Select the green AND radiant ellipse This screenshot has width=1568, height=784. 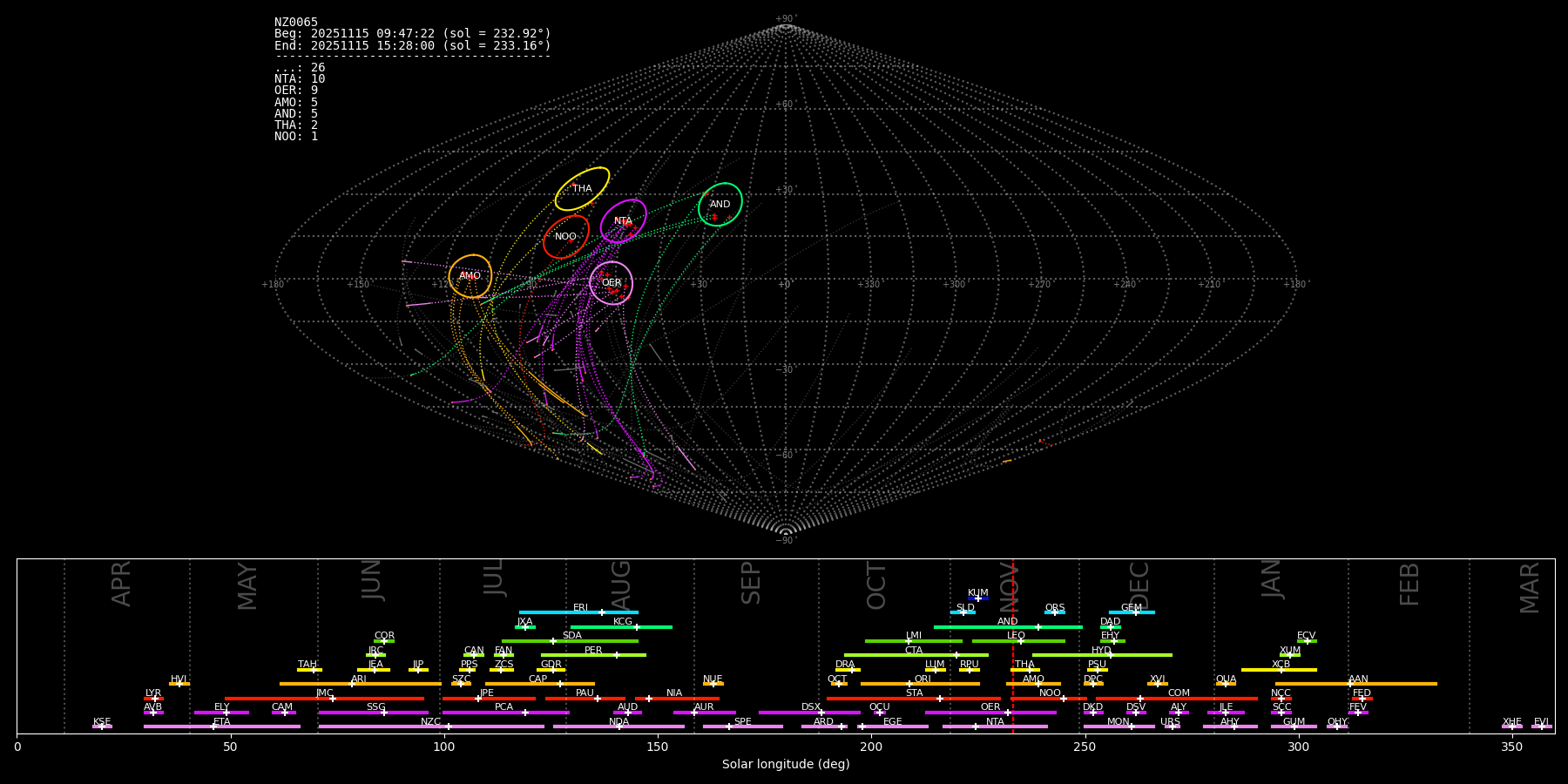[x=720, y=205]
